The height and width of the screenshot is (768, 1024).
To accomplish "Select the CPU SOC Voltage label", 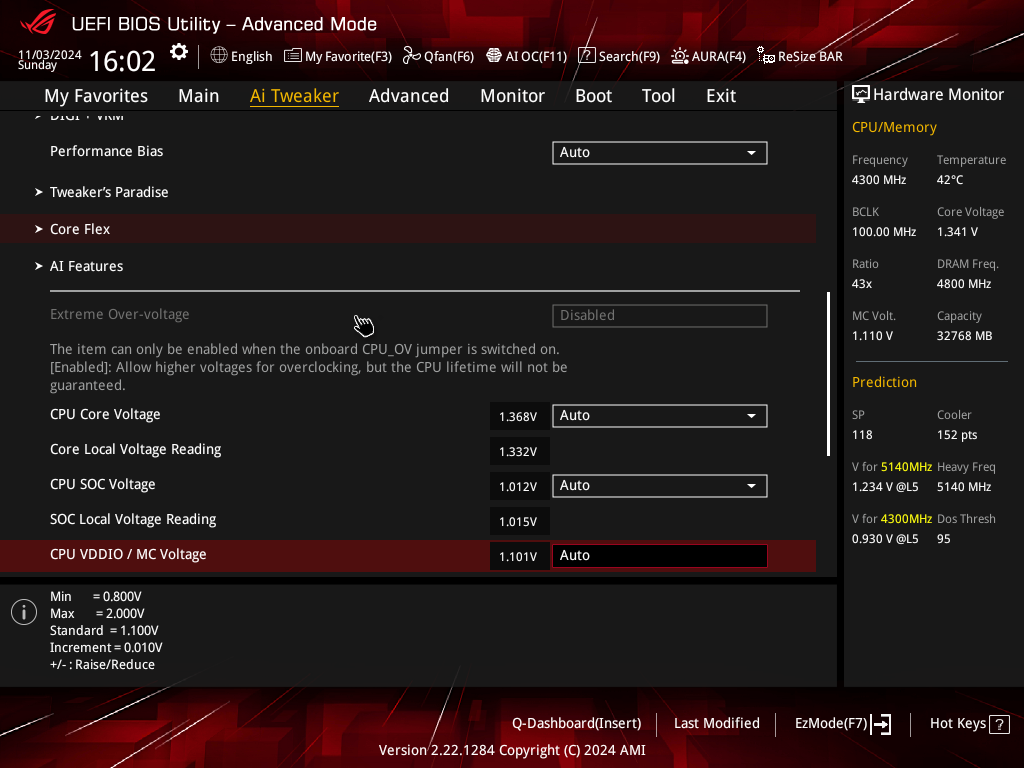I will pyautogui.click(x=103, y=485).
